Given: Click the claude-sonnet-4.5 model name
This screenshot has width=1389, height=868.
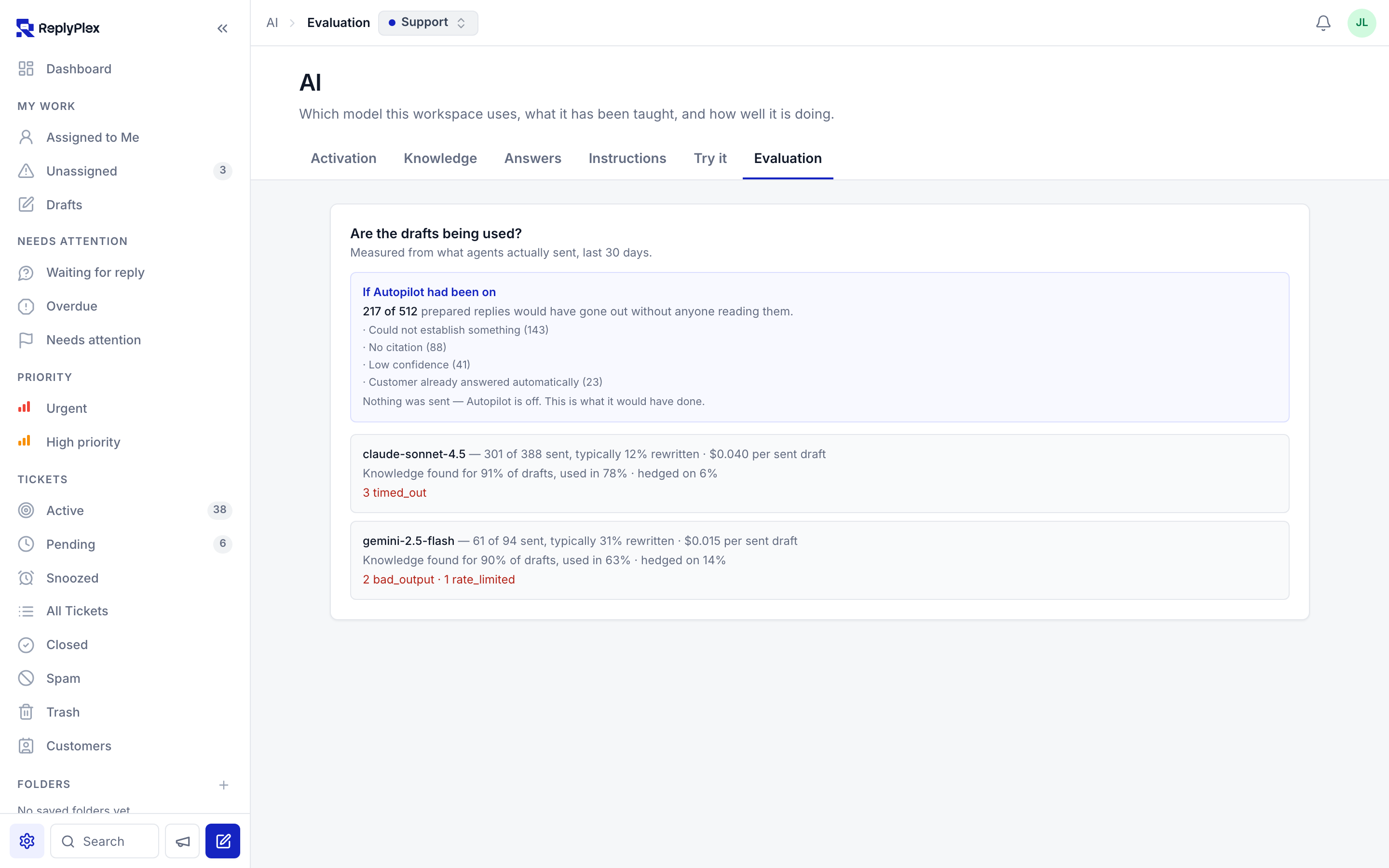Looking at the screenshot, I should point(414,454).
